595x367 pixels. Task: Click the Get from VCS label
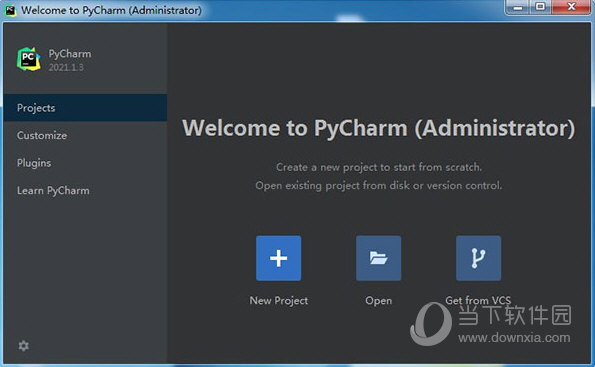[478, 300]
